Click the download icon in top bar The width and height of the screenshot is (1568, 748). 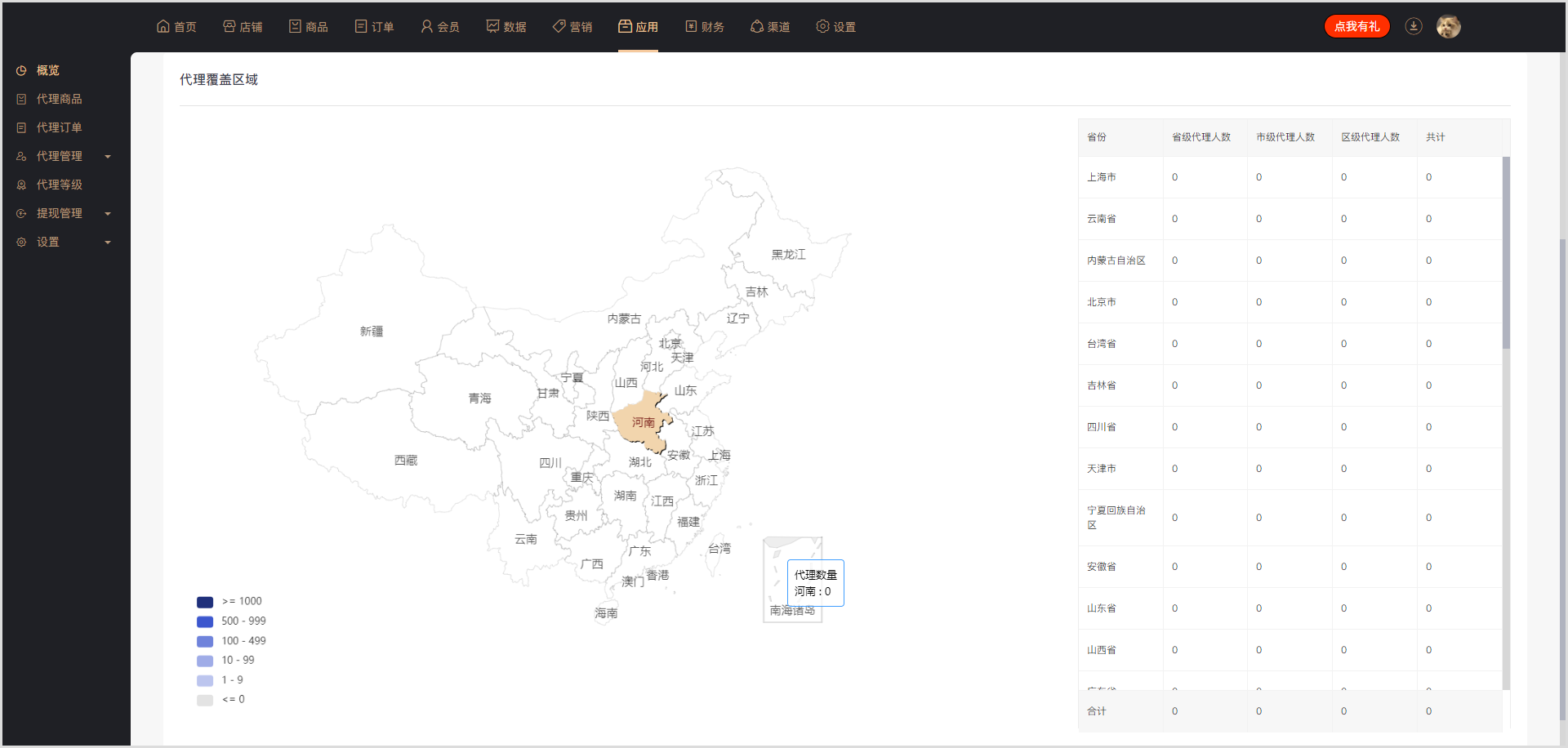click(1414, 26)
